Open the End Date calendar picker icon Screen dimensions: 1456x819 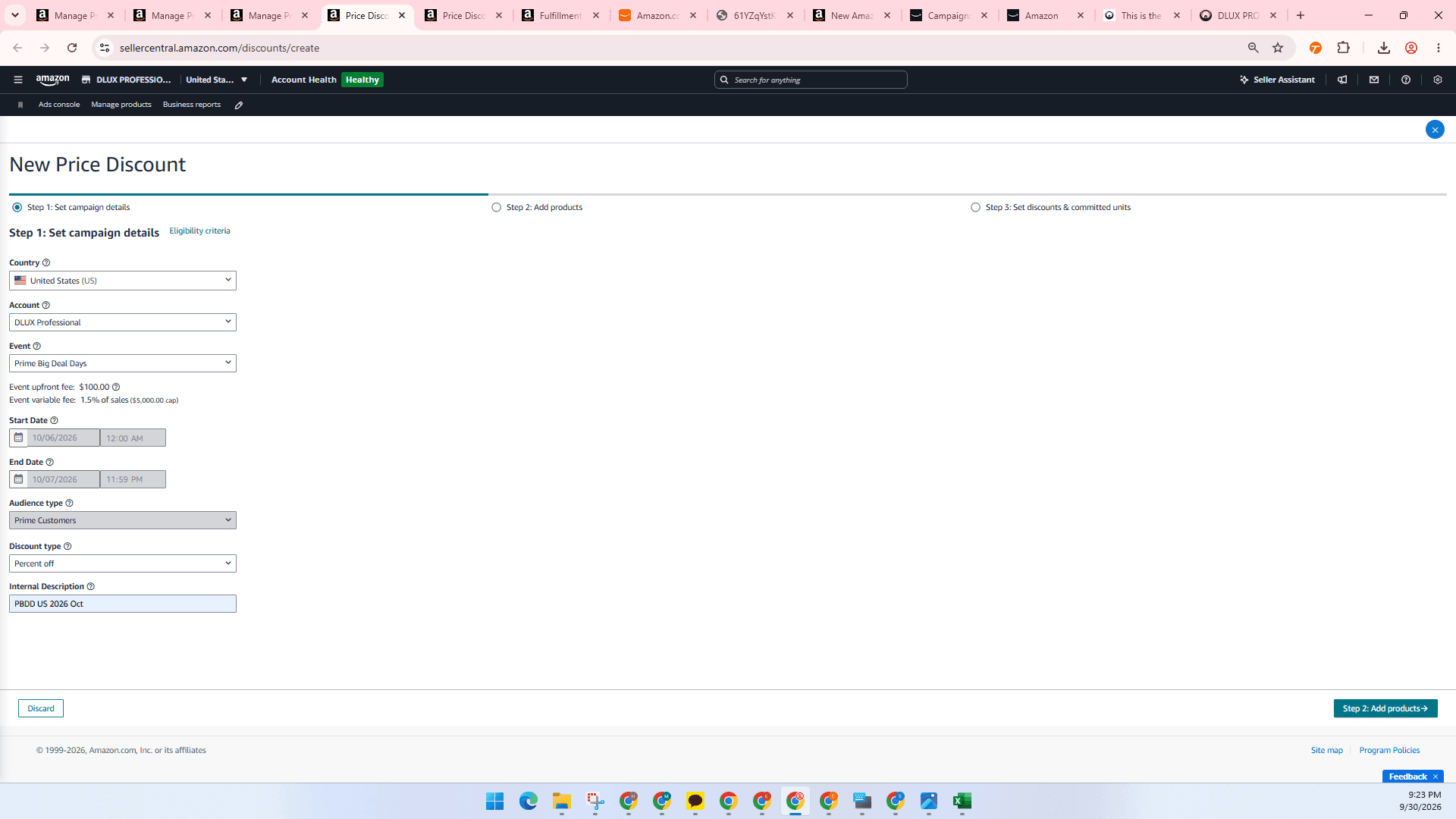(x=18, y=479)
